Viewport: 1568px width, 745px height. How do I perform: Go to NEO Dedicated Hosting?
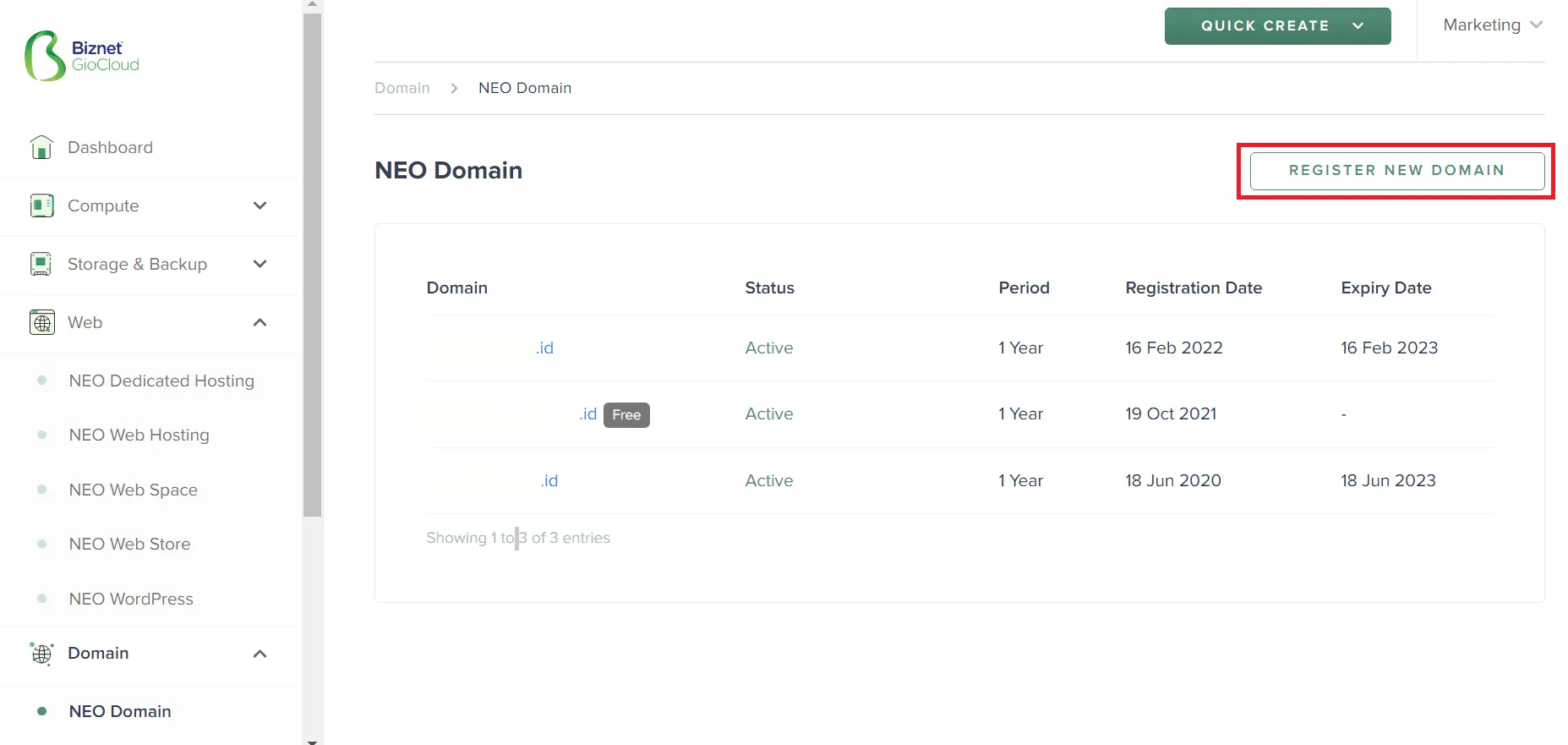[161, 381]
